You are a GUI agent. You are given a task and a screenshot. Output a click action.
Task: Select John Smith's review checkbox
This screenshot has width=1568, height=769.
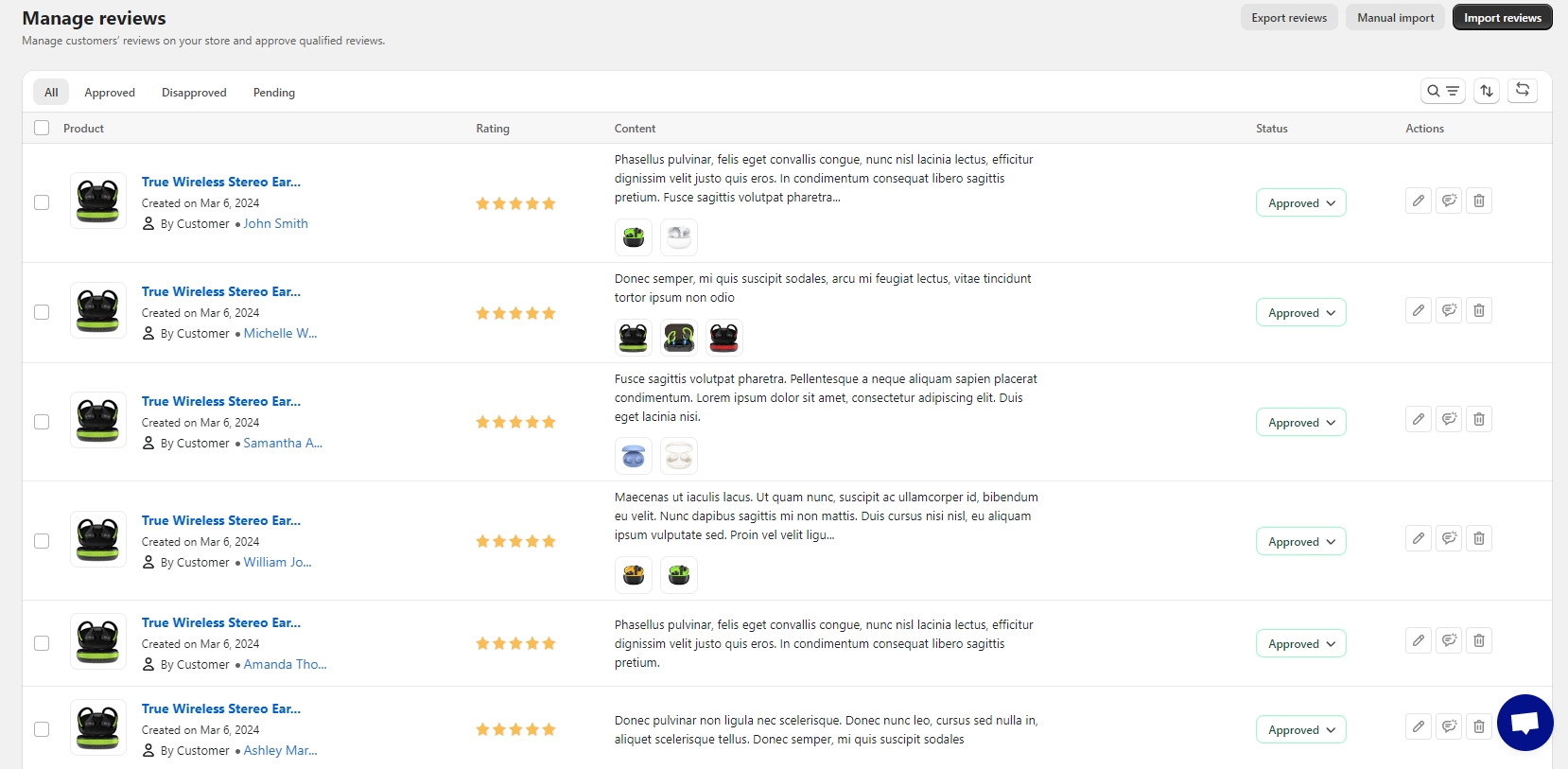(42, 202)
